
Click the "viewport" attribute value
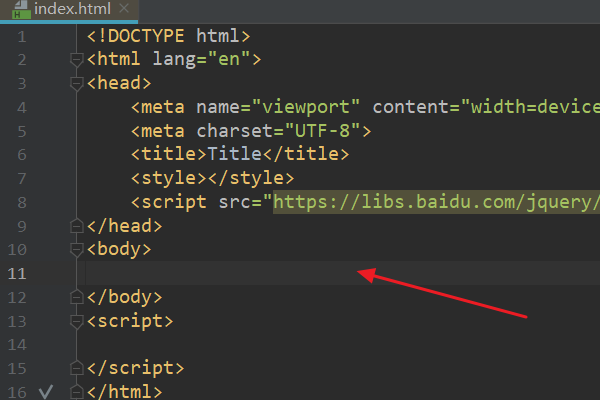click(305, 107)
